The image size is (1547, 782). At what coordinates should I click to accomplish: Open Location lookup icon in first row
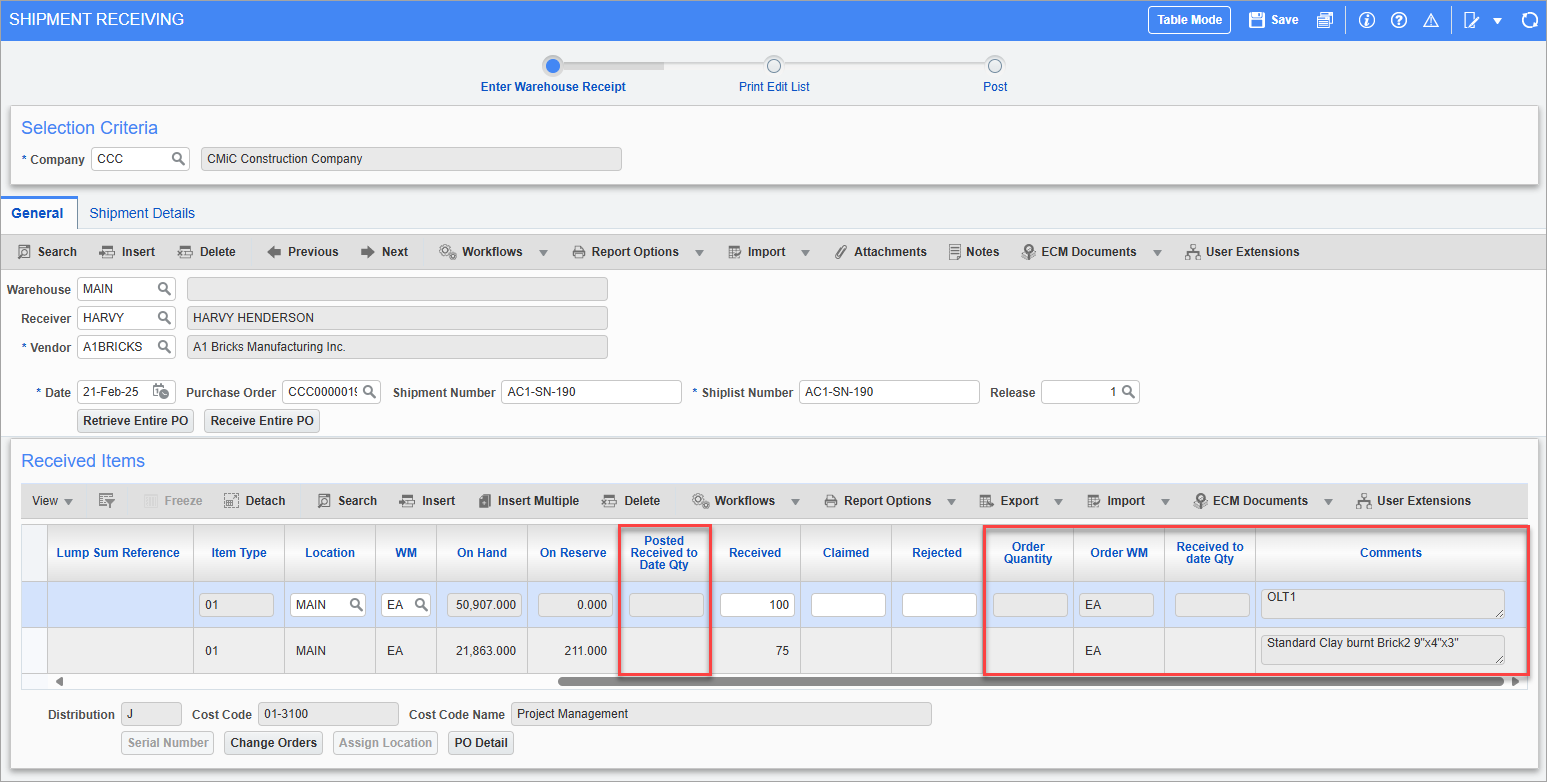pos(356,605)
